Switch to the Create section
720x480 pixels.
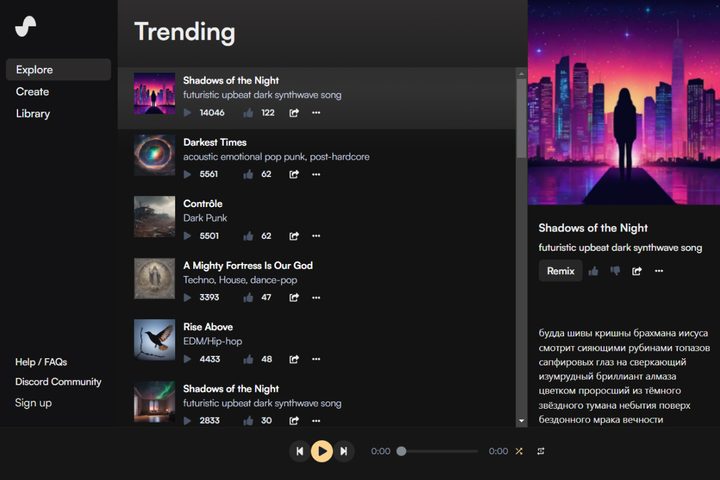pyautogui.click(x=33, y=92)
